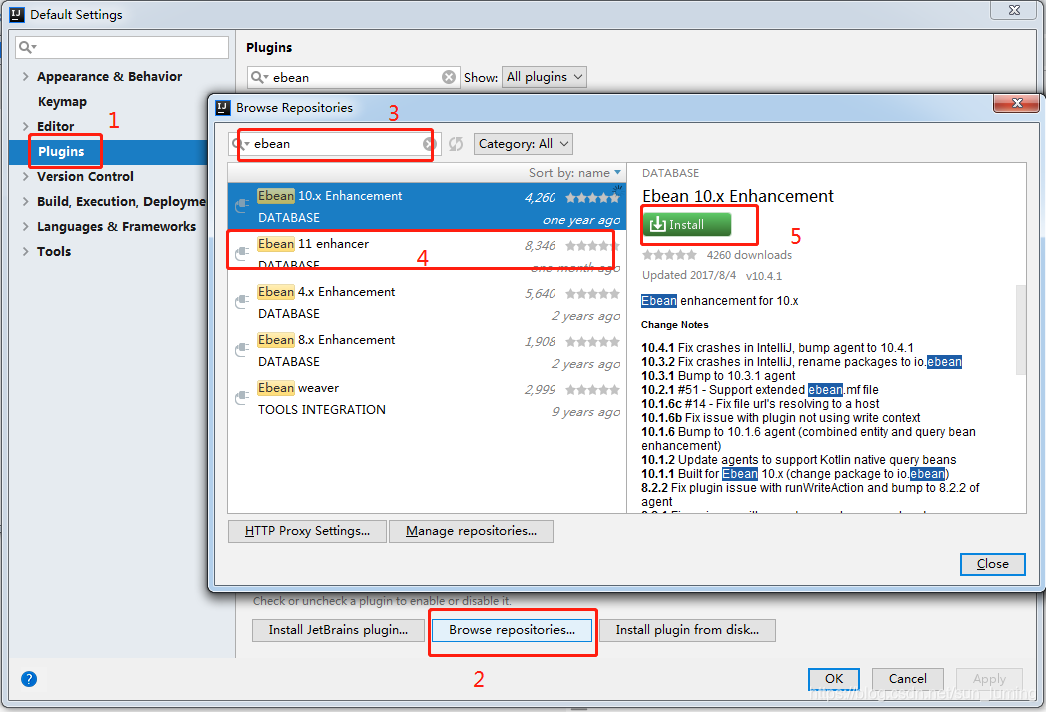1046x712 pixels.
Task: Expand the Editor tree node
Action: tap(25, 126)
